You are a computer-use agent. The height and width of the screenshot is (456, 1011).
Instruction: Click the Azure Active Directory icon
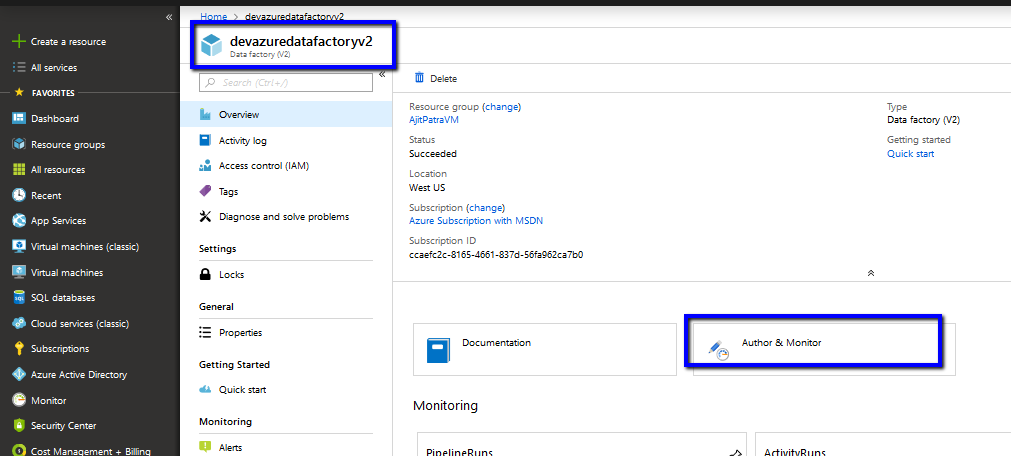(x=18, y=375)
